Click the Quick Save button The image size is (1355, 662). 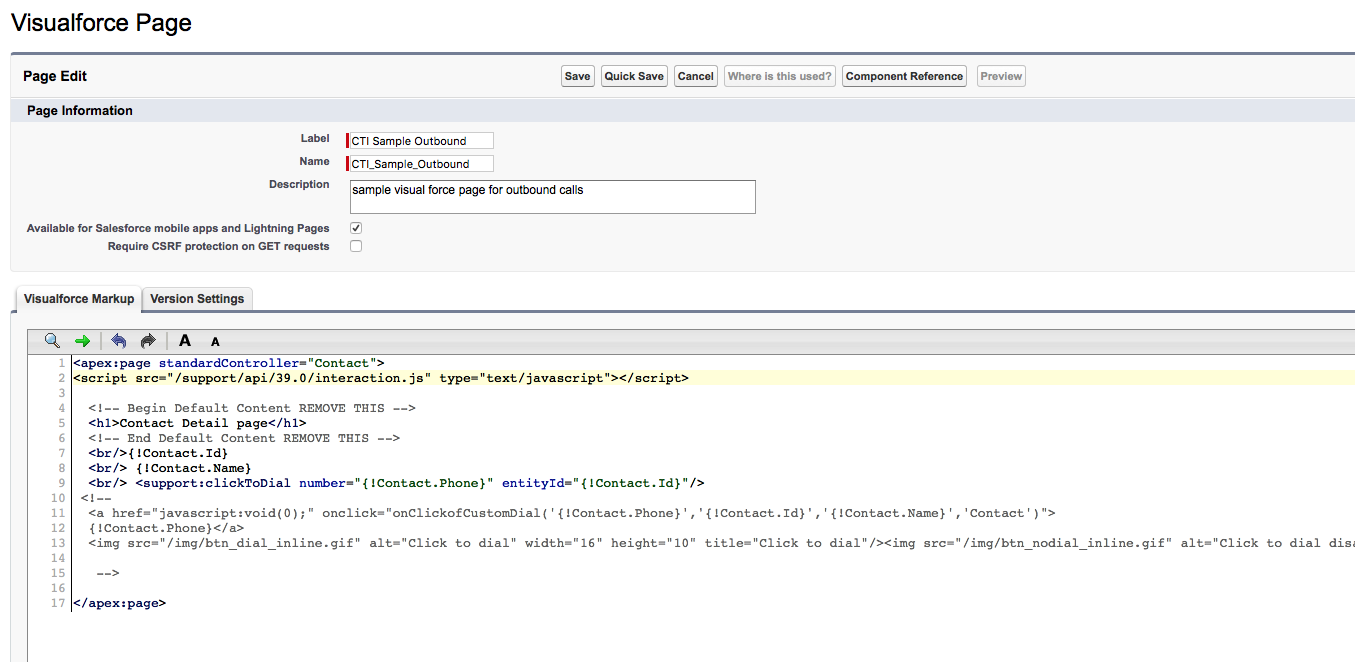(634, 76)
